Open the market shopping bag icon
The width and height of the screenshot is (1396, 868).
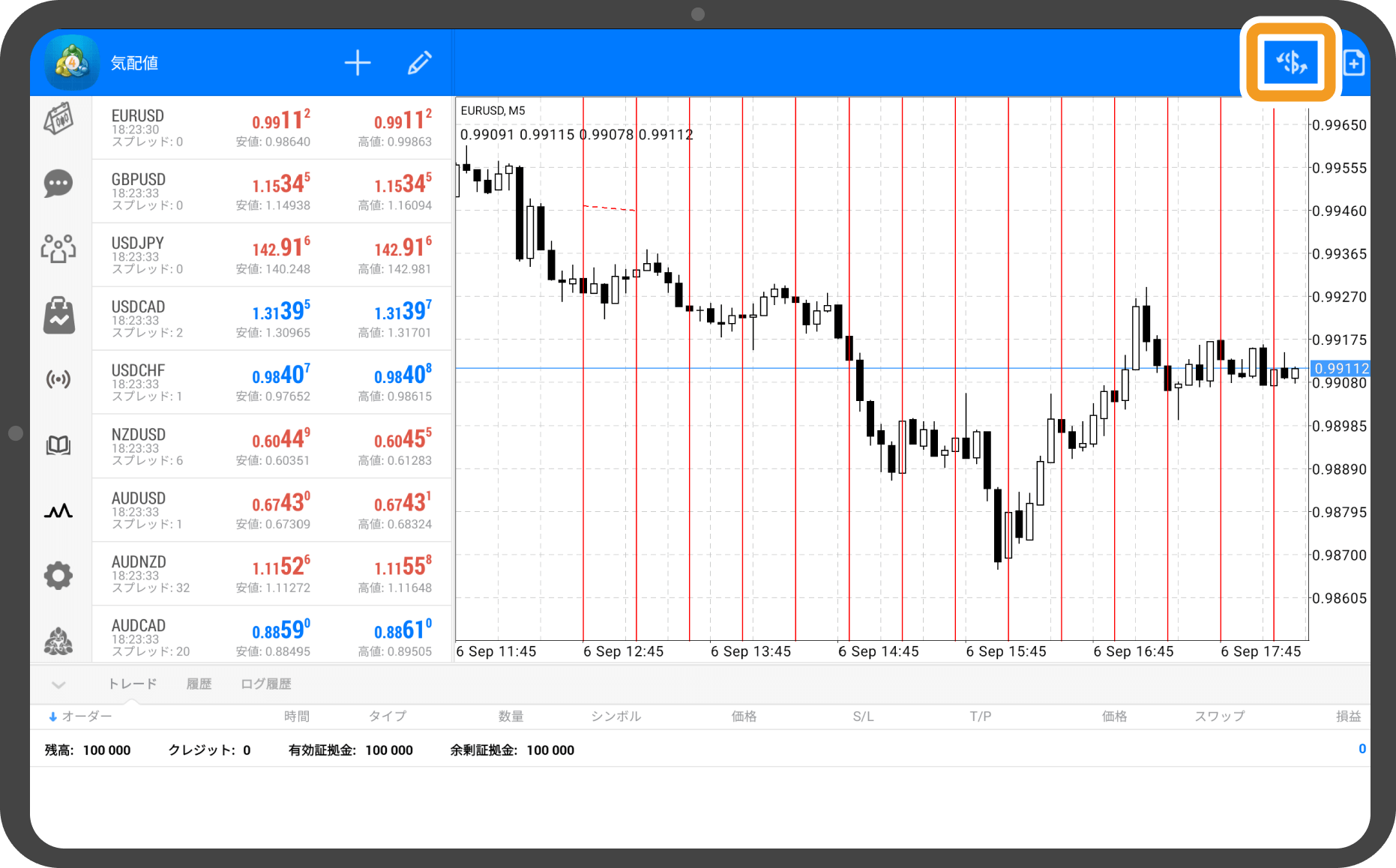(58, 315)
